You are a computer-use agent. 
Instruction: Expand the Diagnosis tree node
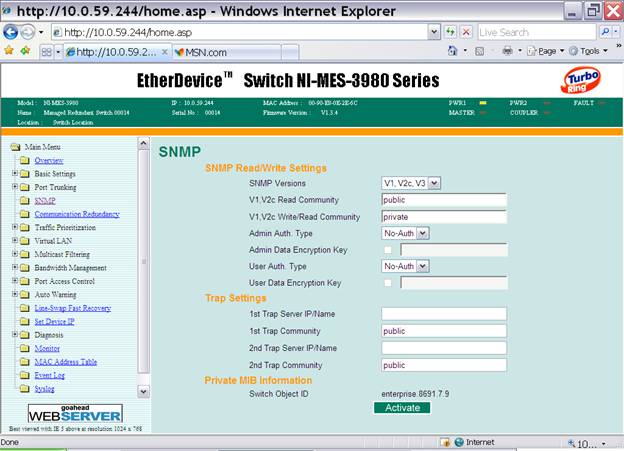(15, 335)
